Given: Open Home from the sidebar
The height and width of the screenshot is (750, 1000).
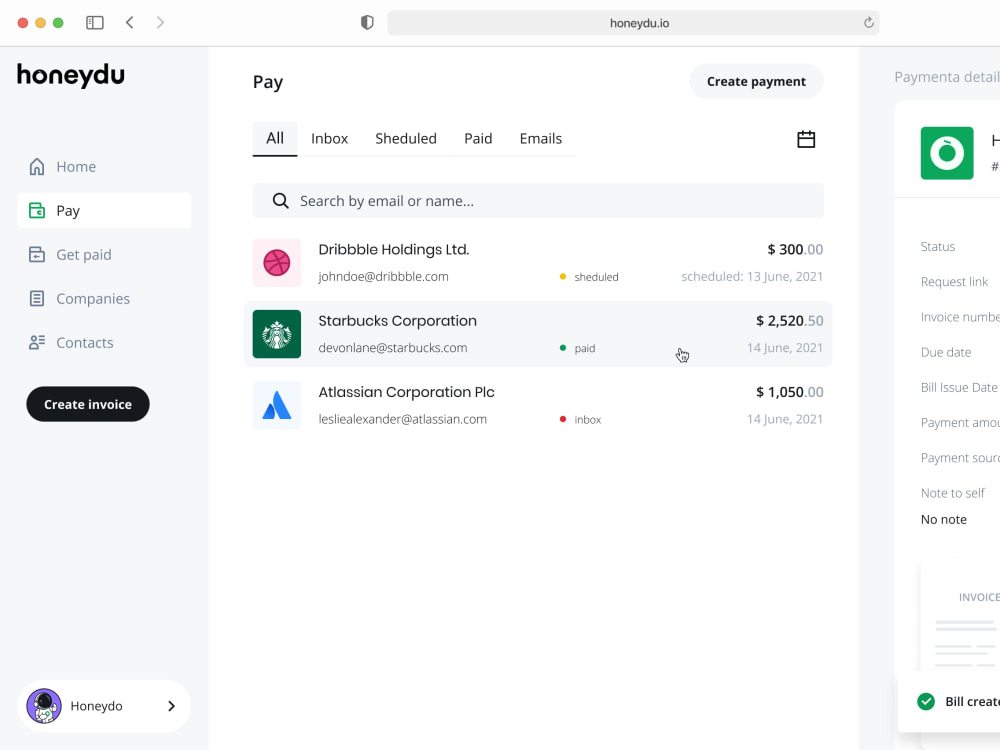Looking at the screenshot, I should 62,166.
